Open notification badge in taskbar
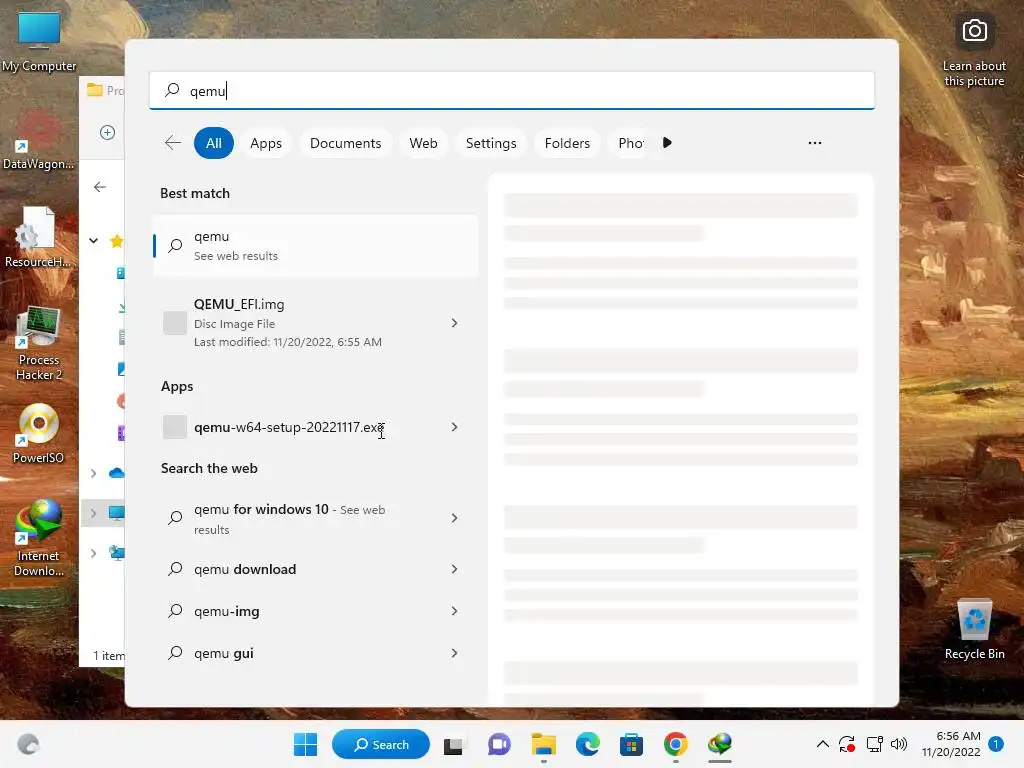 tap(996, 744)
